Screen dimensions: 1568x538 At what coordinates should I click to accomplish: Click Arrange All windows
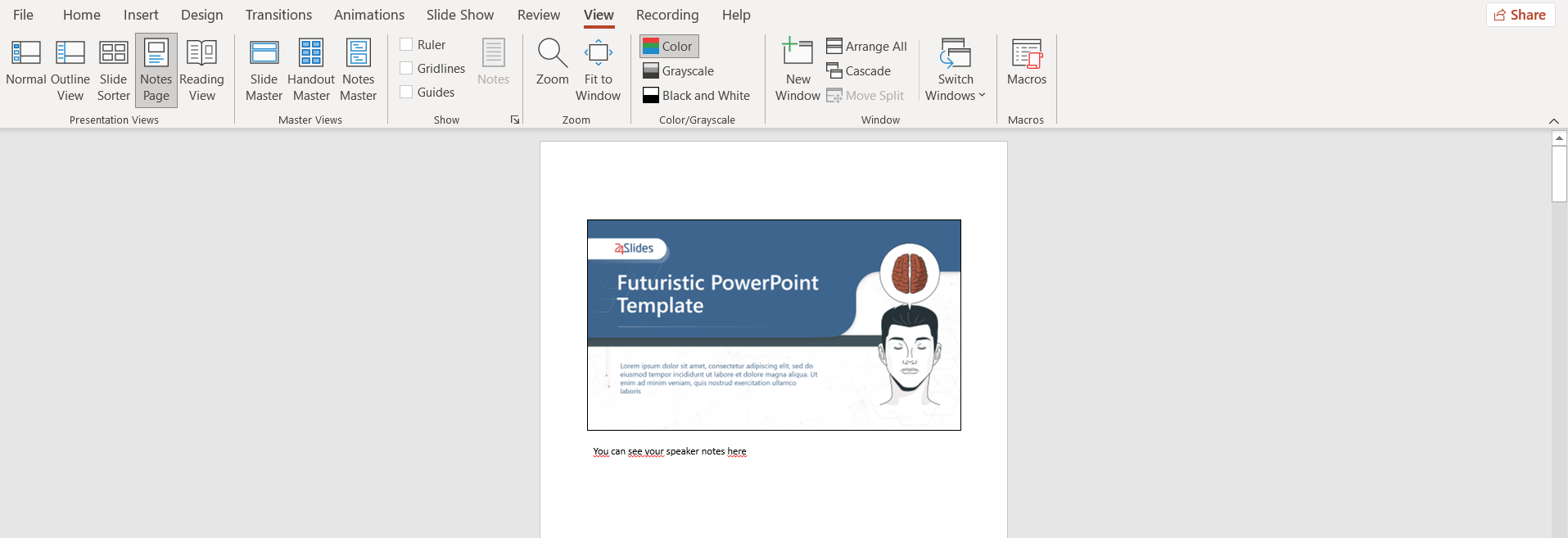tap(866, 46)
